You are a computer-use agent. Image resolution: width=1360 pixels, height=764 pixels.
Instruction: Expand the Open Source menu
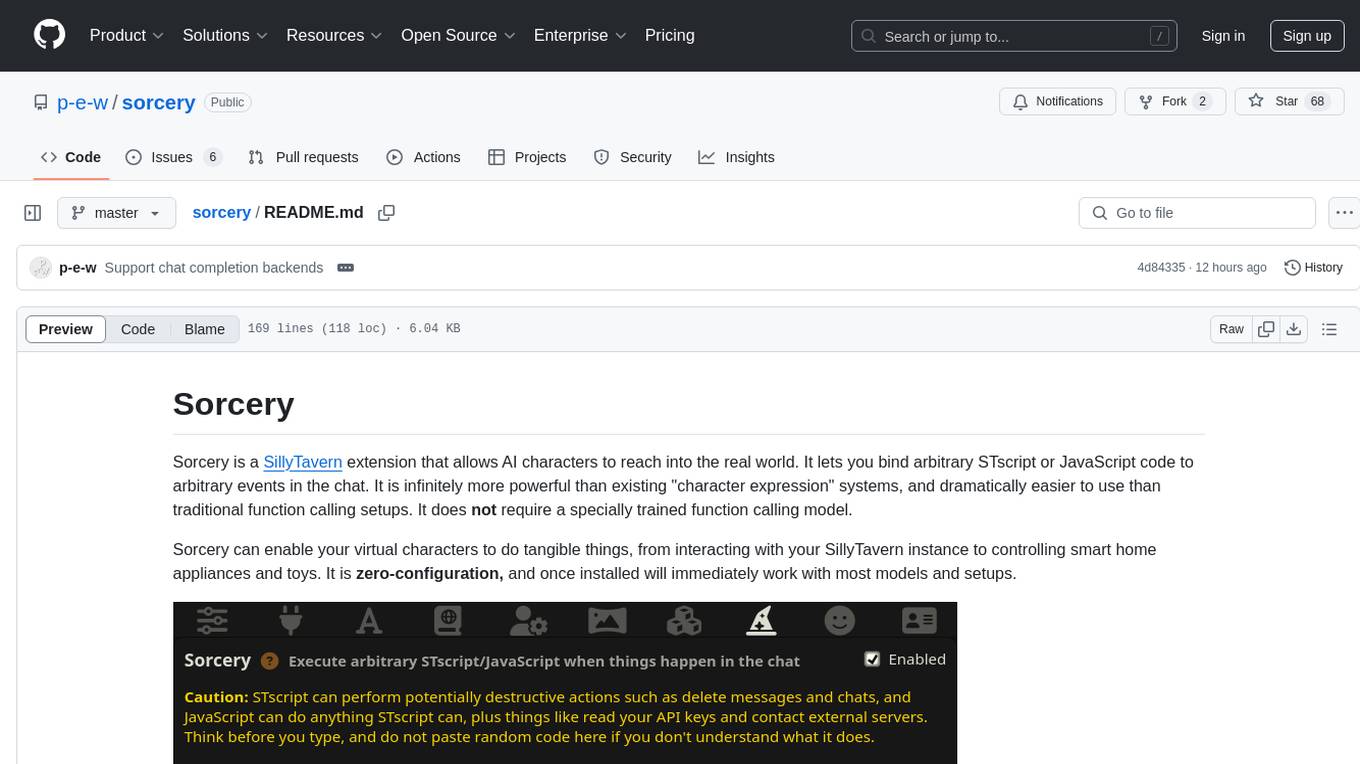pyautogui.click(x=458, y=35)
